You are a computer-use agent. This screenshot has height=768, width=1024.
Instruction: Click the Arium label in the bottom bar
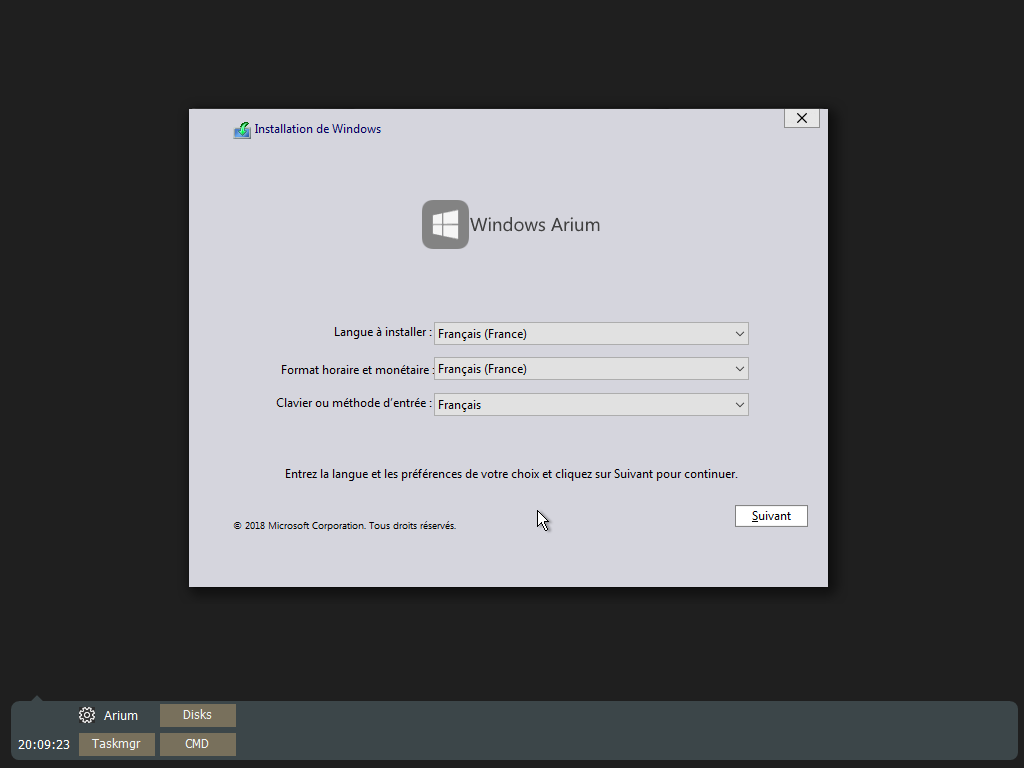[x=121, y=716]
